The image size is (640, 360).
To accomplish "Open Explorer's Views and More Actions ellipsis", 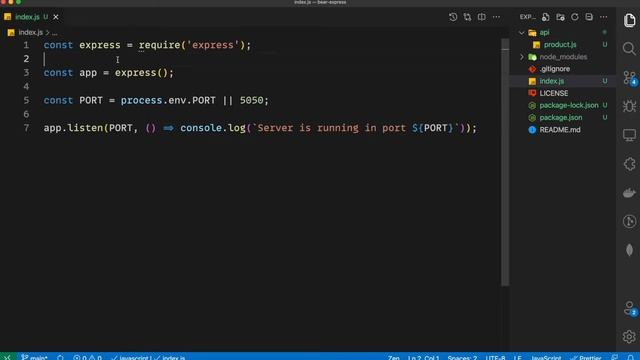I will point(604,17).
